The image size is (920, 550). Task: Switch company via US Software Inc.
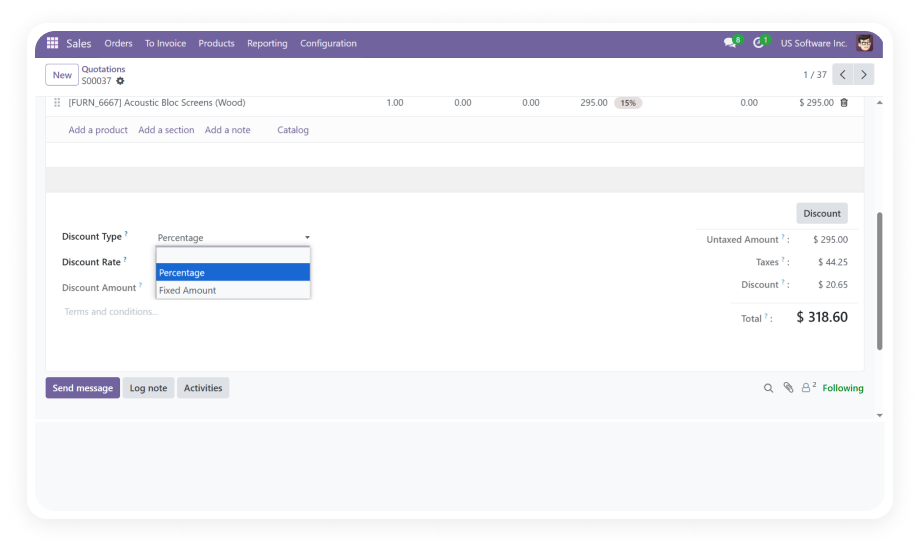(814, 43)
